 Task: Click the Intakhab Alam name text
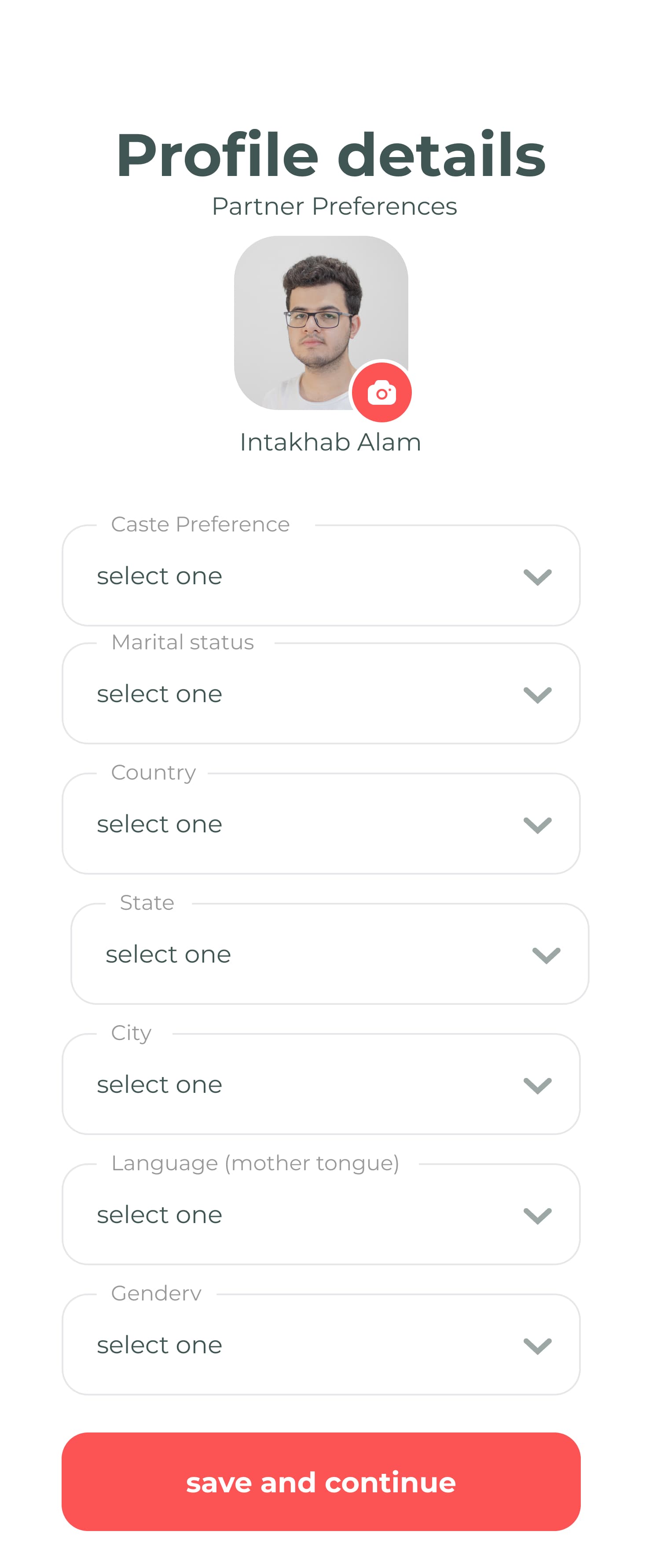pyautogui.click(x=330, y=443)
